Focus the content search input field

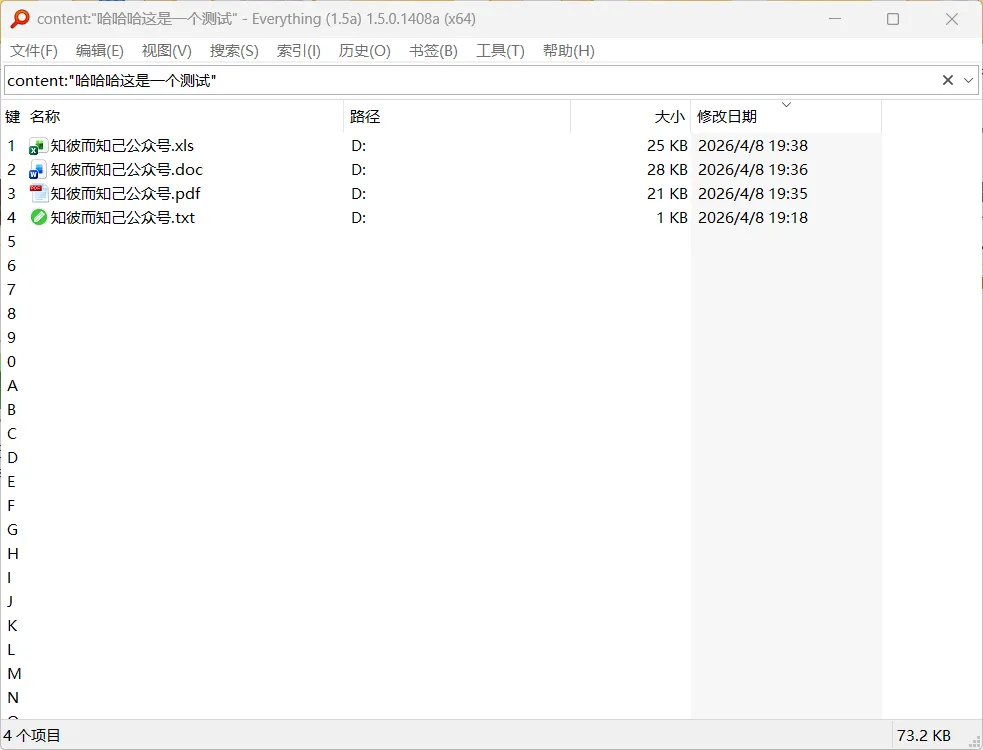click(470, 80)
